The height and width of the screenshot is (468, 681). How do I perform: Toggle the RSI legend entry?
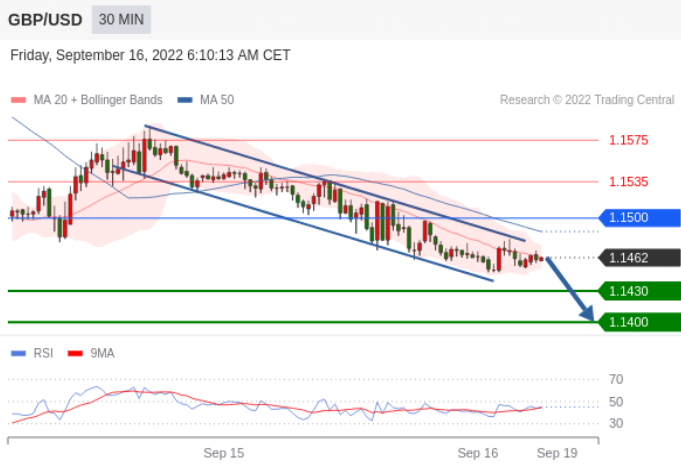coord(32,353)
